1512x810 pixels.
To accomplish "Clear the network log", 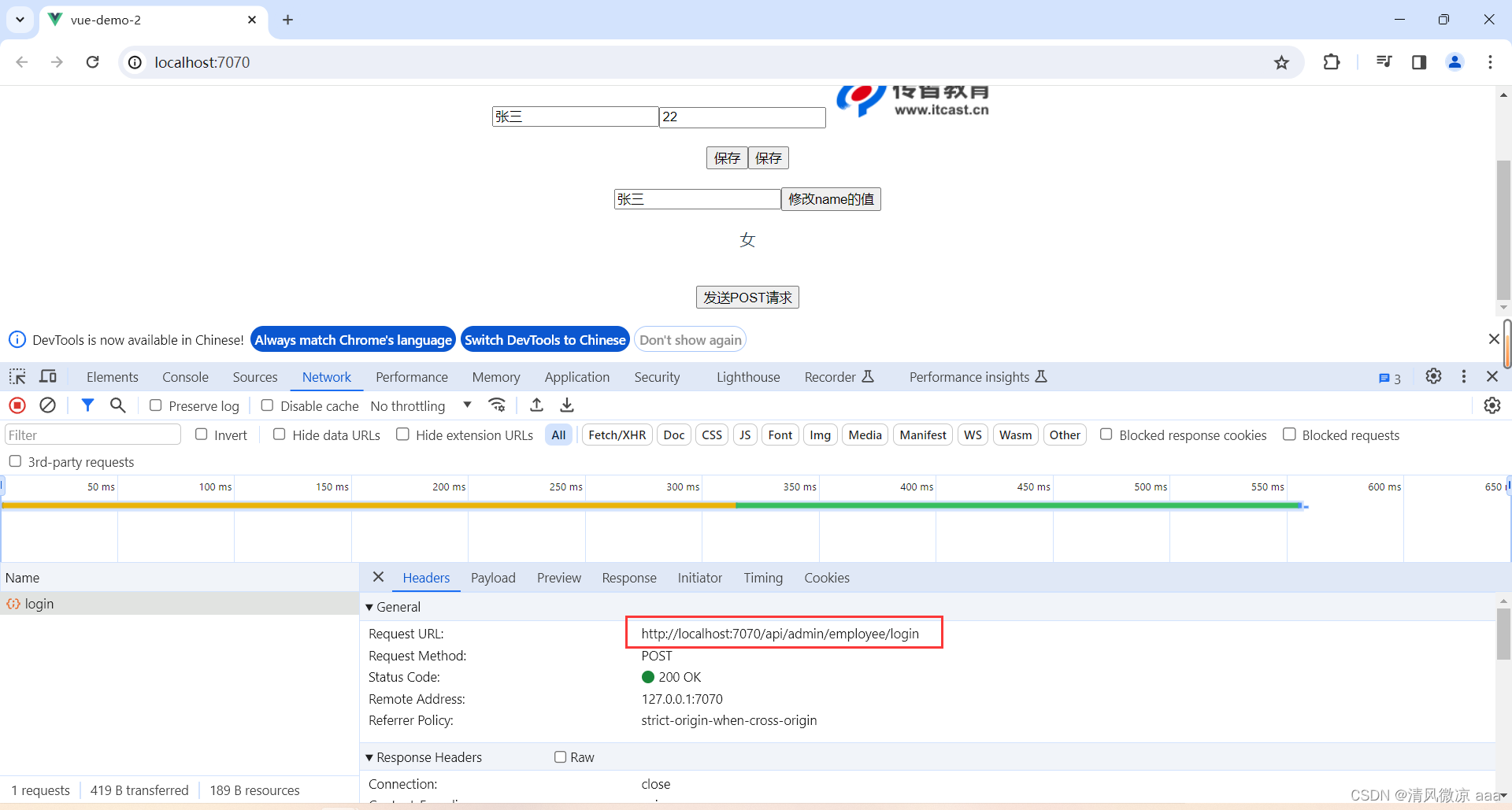I will point(48,405).
